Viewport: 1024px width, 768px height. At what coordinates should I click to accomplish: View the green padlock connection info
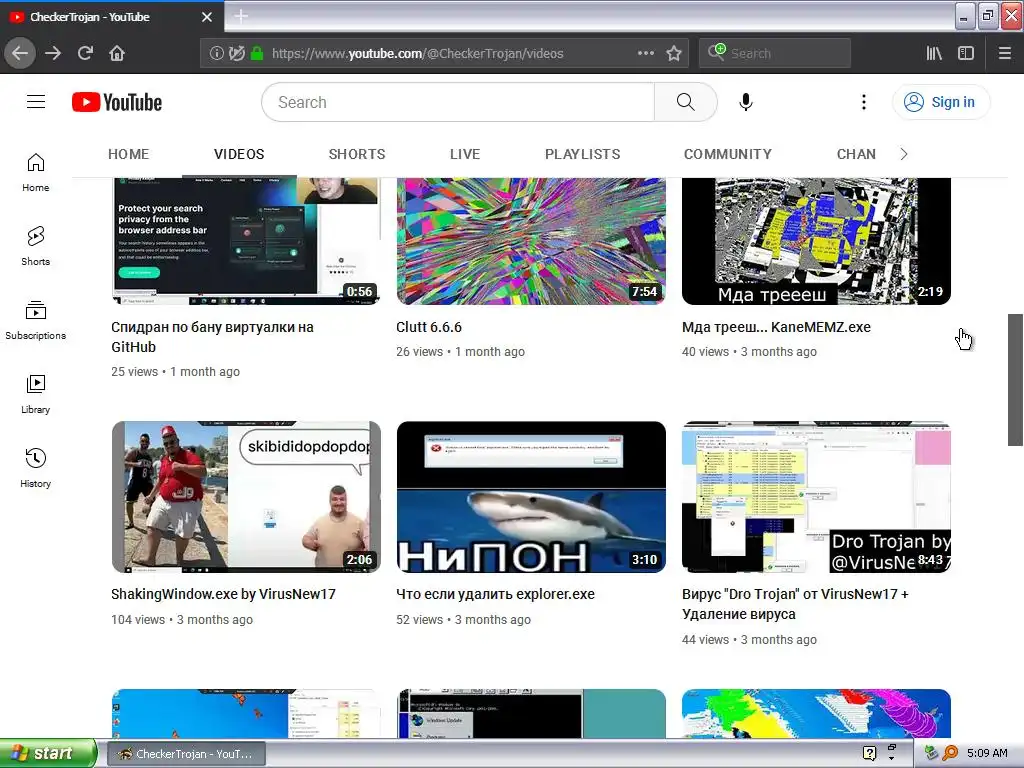click(x=257, y=54)
